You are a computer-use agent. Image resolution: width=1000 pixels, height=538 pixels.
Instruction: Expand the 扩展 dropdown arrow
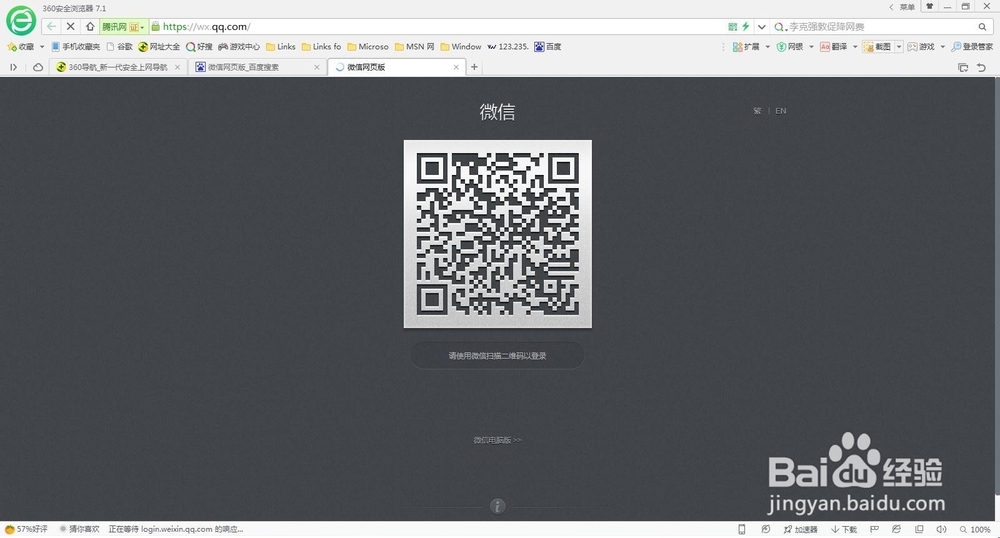pos(767,47)
